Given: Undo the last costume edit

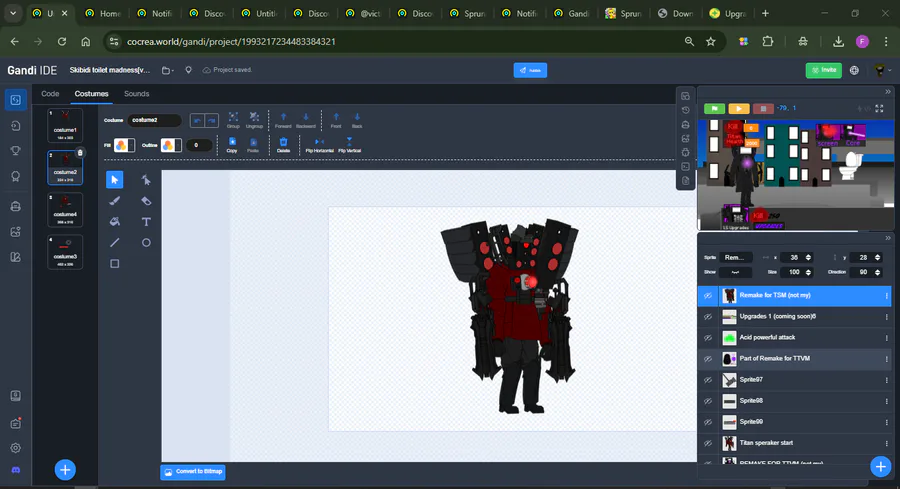Looking at the screenshot, I should [197, 121].
